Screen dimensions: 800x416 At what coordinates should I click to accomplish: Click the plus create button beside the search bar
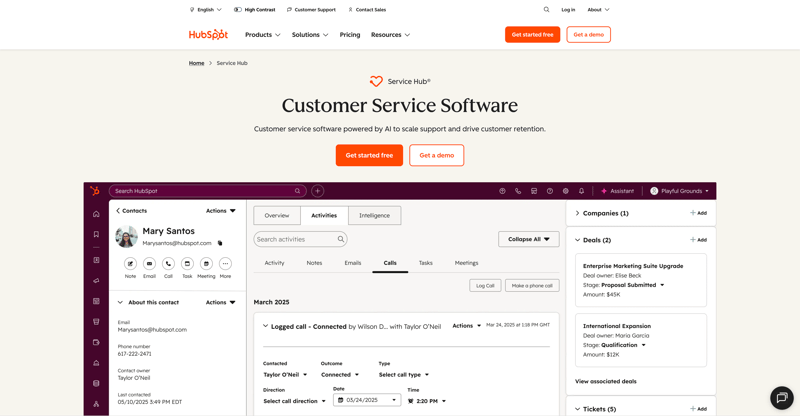317,191
